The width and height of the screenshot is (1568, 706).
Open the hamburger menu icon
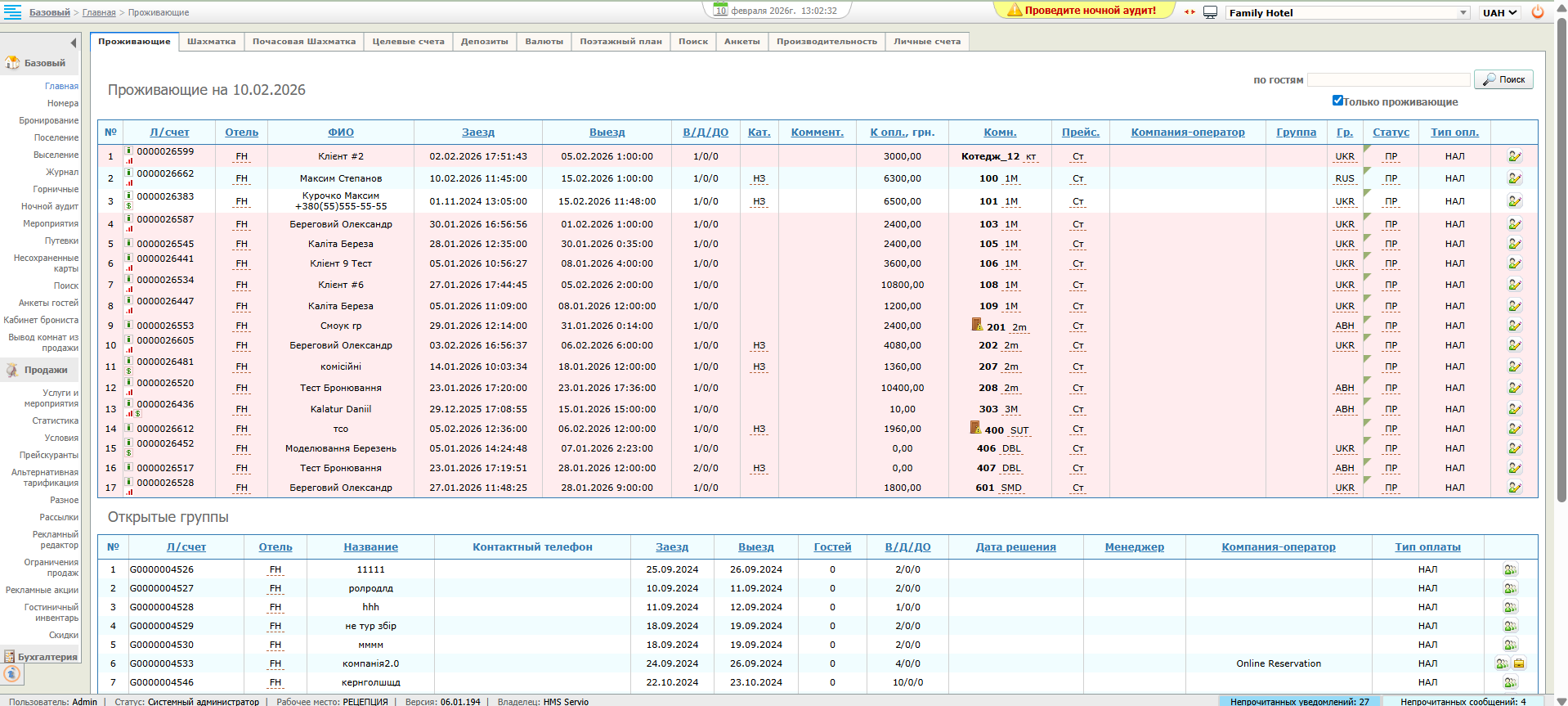(13, 11)
